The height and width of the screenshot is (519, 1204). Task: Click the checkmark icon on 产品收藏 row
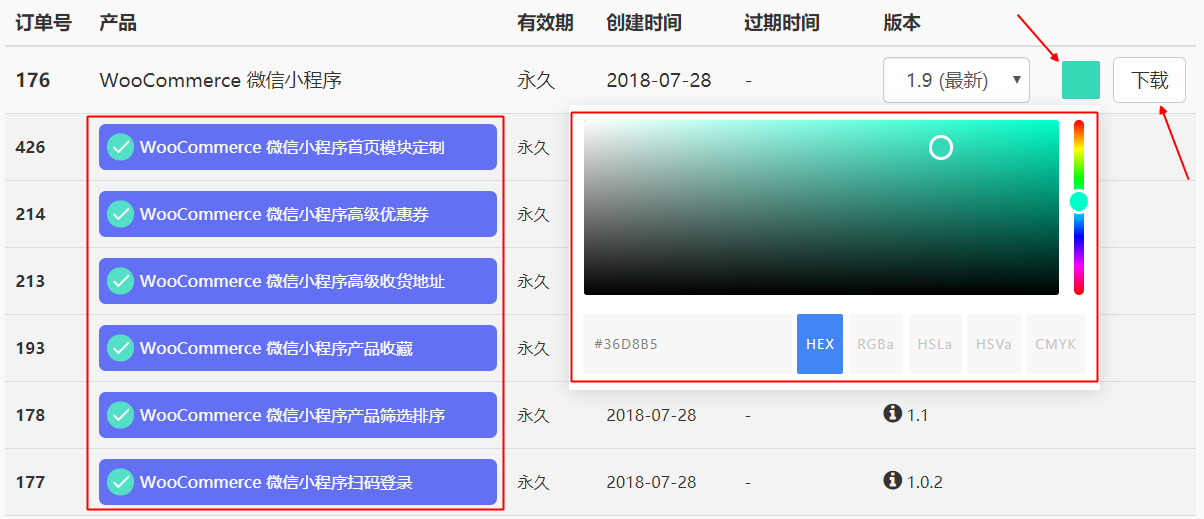point(121,348)
